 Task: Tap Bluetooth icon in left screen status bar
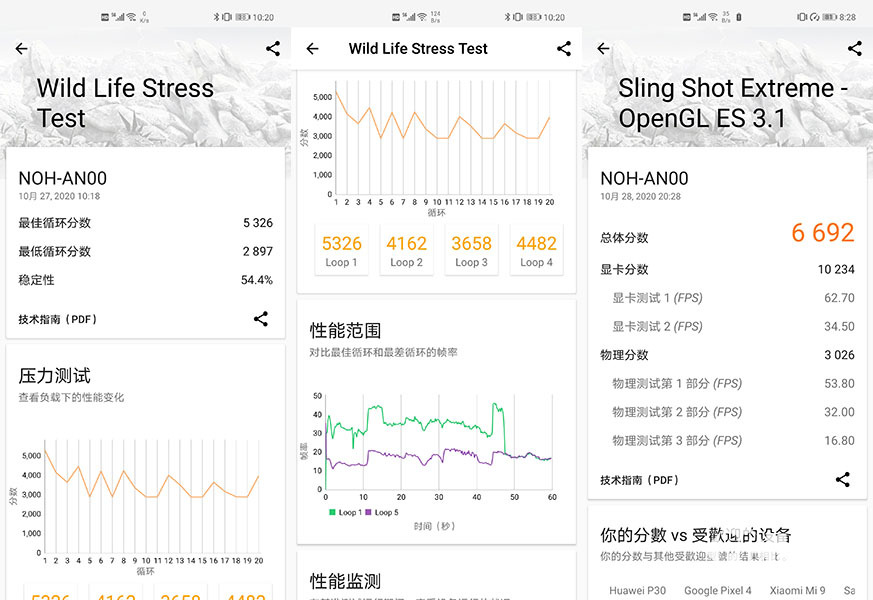(216, 17)
